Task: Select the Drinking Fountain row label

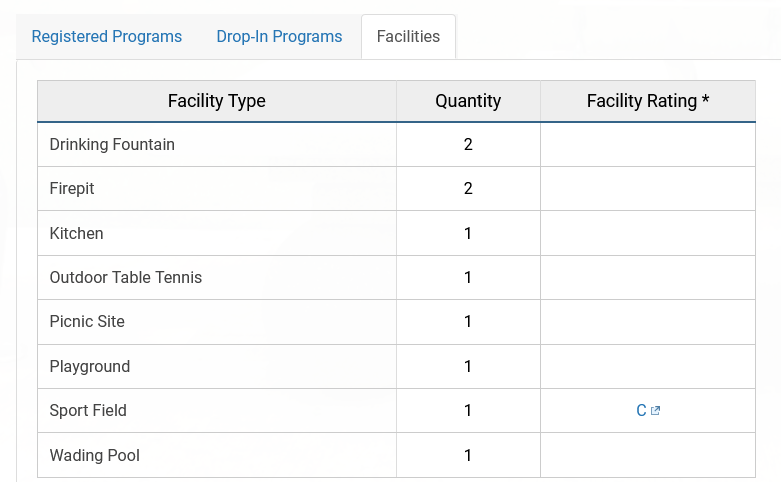Action: pos(112,144)
